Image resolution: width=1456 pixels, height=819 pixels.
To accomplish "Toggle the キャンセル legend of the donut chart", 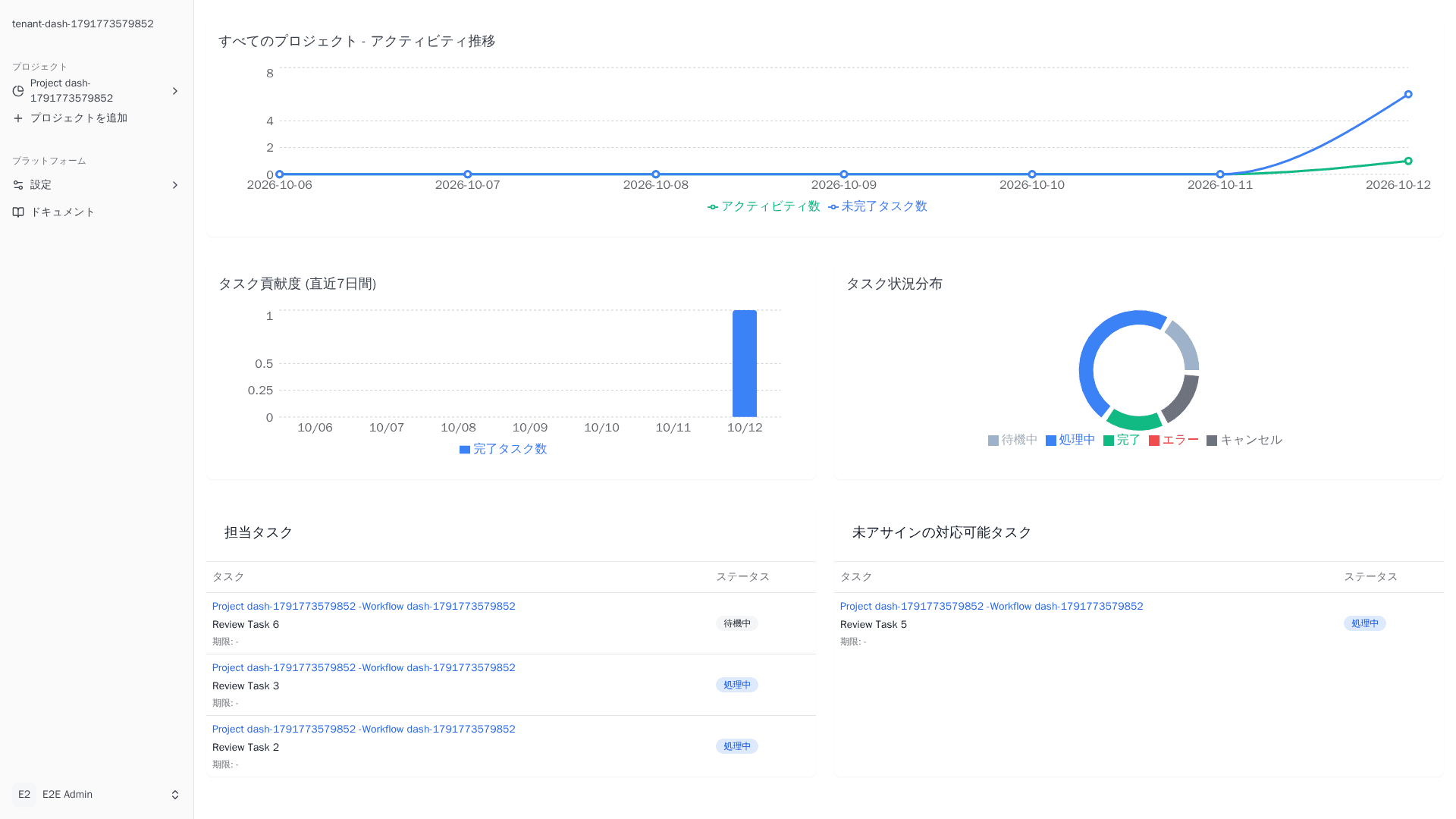I will pos(1244,440).
